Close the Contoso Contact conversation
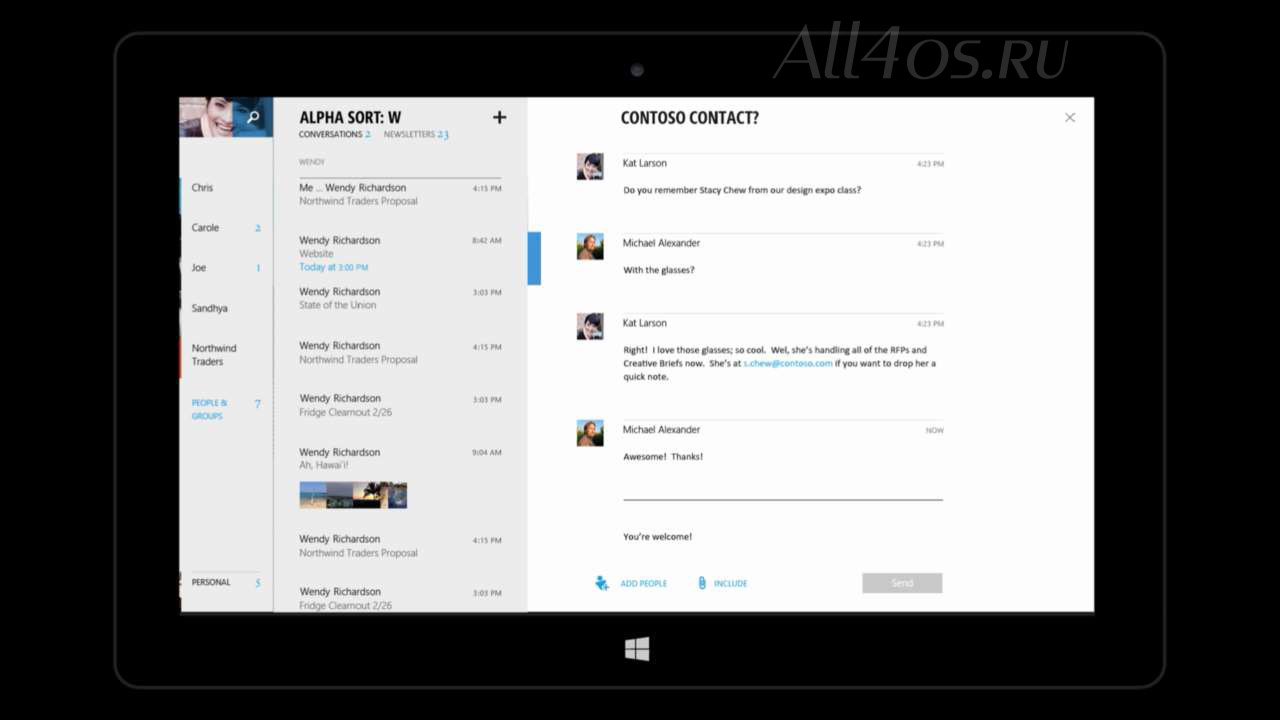1280x720 pixels. (x=1070, y=117)
